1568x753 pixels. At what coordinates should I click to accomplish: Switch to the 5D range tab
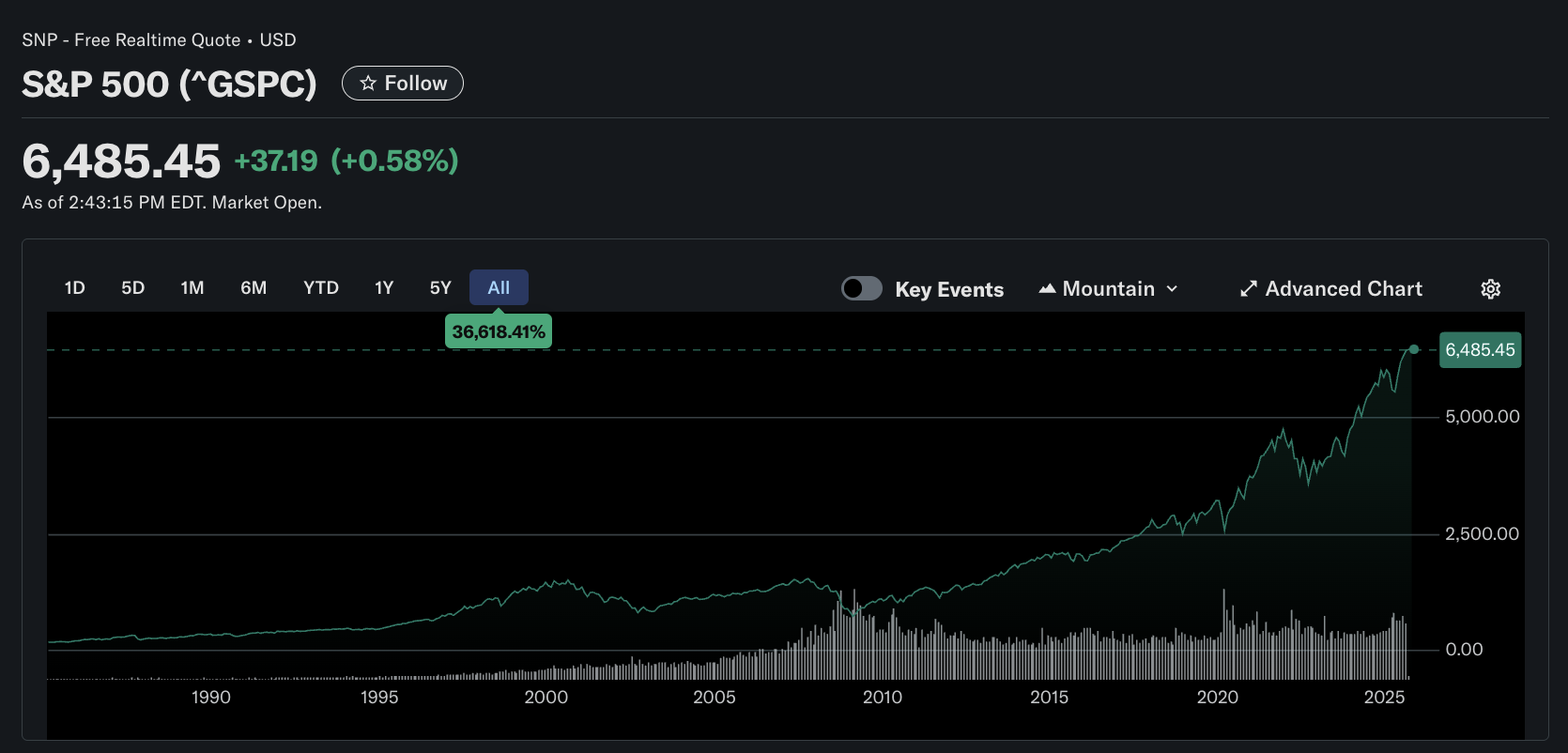point(133,288)
